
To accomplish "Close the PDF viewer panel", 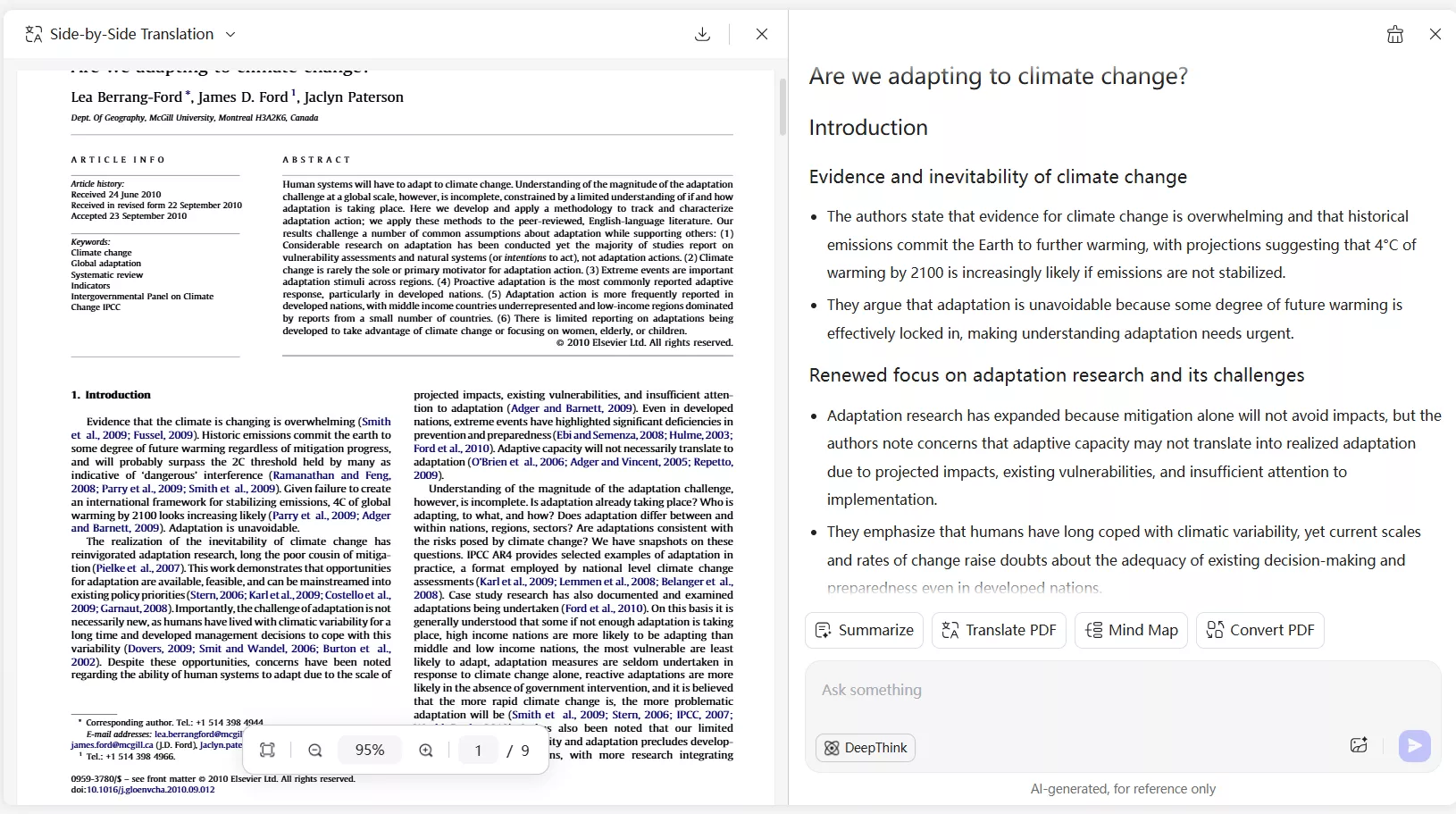I will [762, 33].
